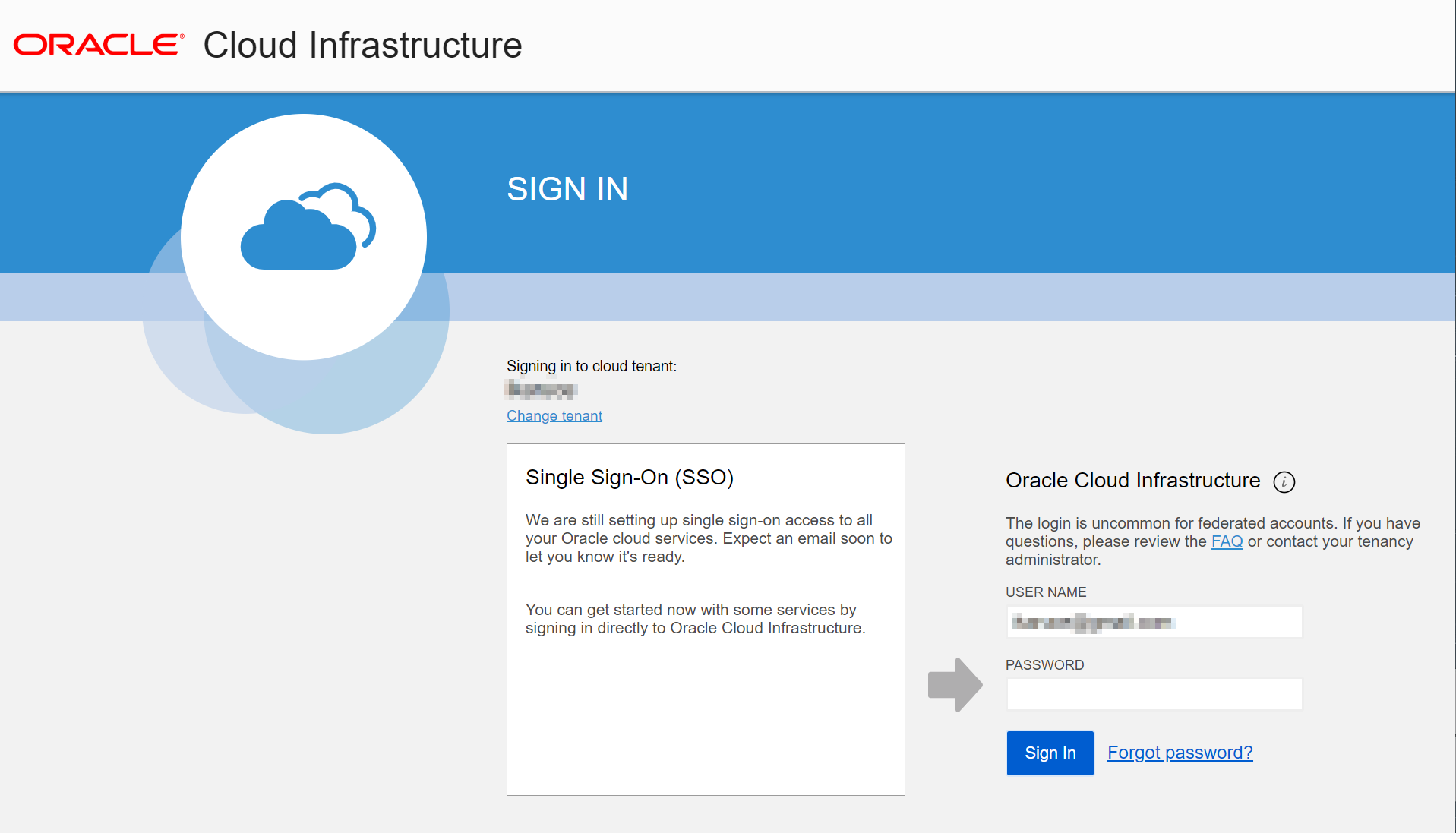
Task: Click the blurred tenant name text
Action: pos(541,390)
